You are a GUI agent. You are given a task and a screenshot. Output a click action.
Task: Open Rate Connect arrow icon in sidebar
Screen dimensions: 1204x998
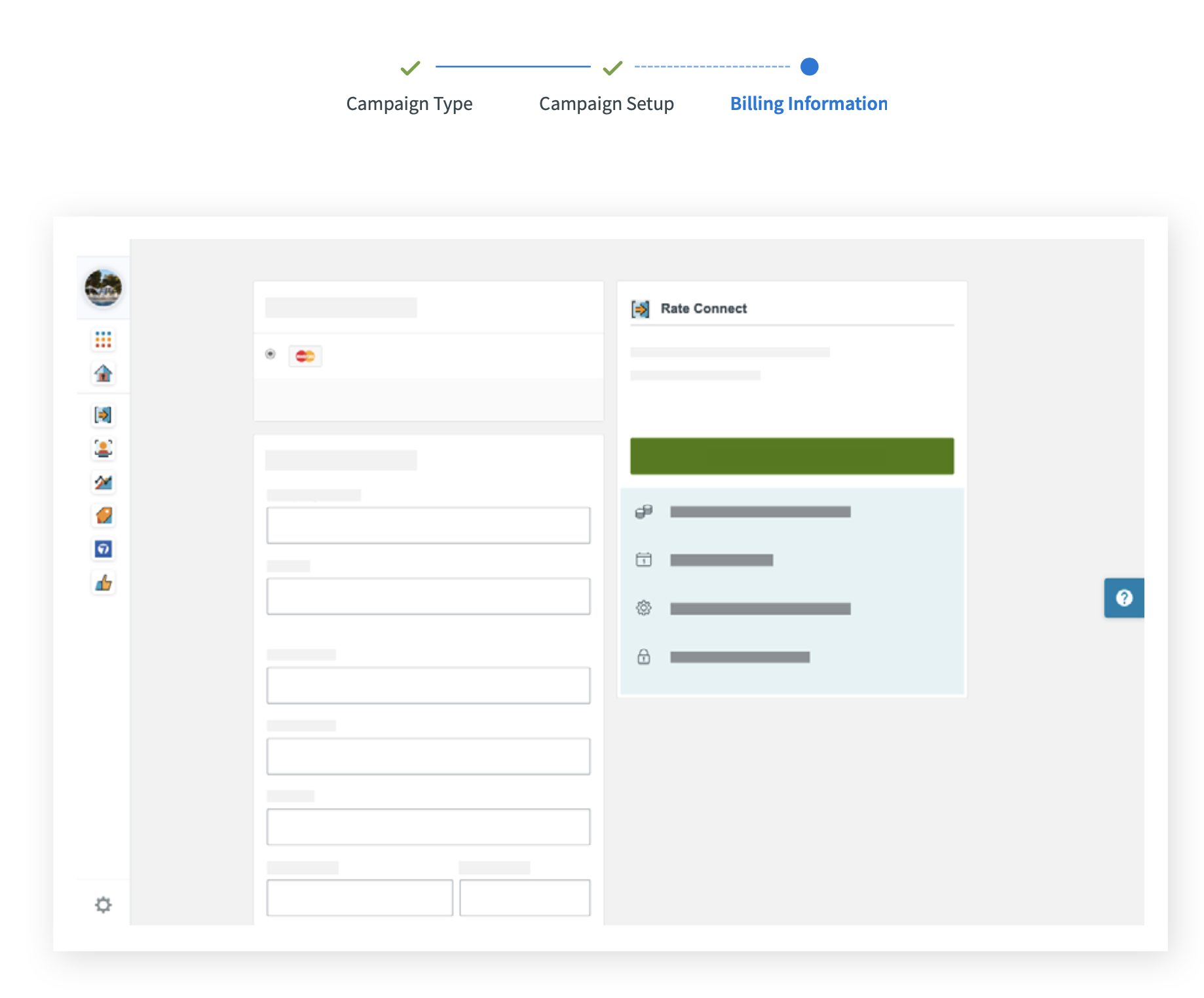[x=103, y=415]
